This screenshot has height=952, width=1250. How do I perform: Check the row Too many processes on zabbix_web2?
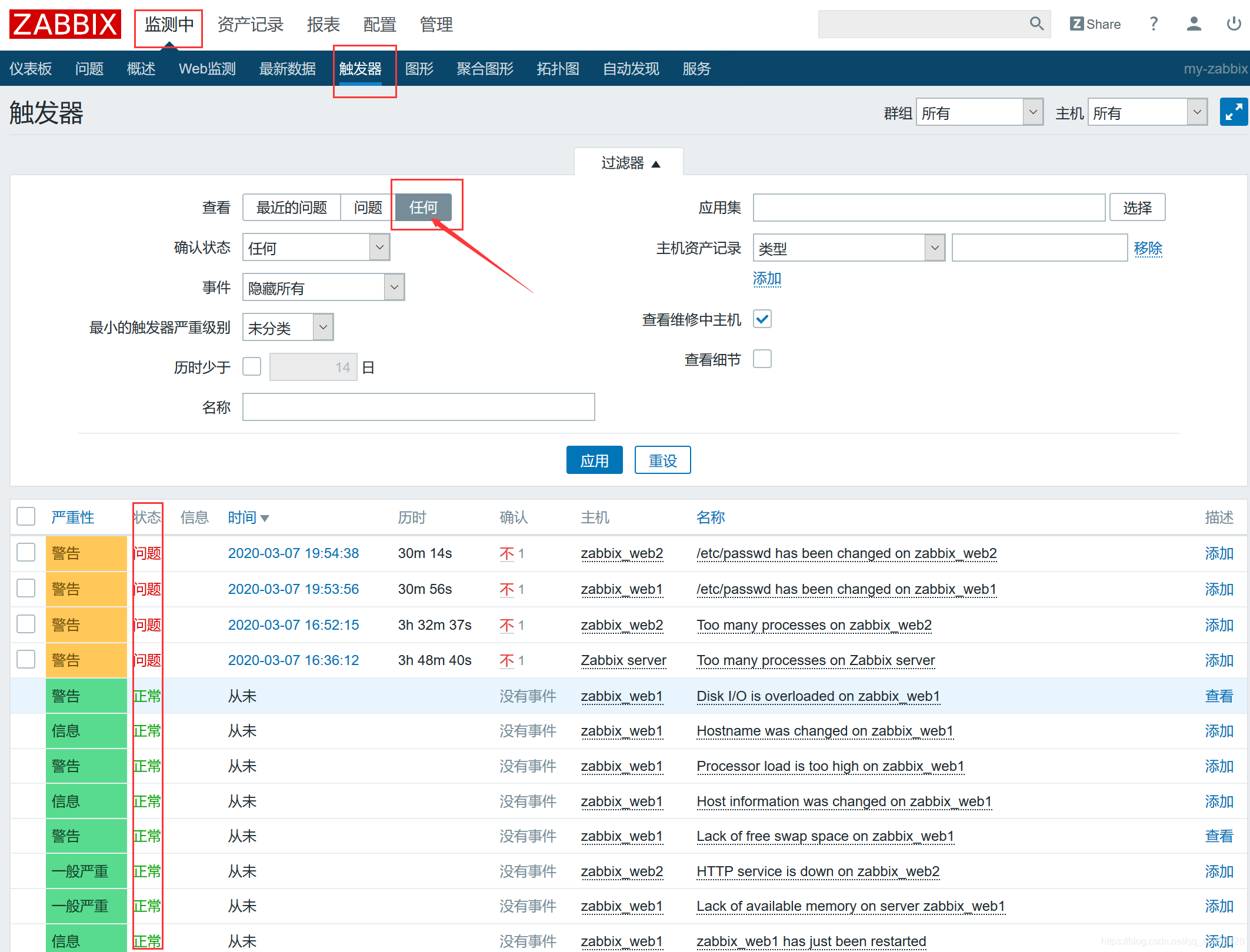pyautogui.click(x=26, y=624)
